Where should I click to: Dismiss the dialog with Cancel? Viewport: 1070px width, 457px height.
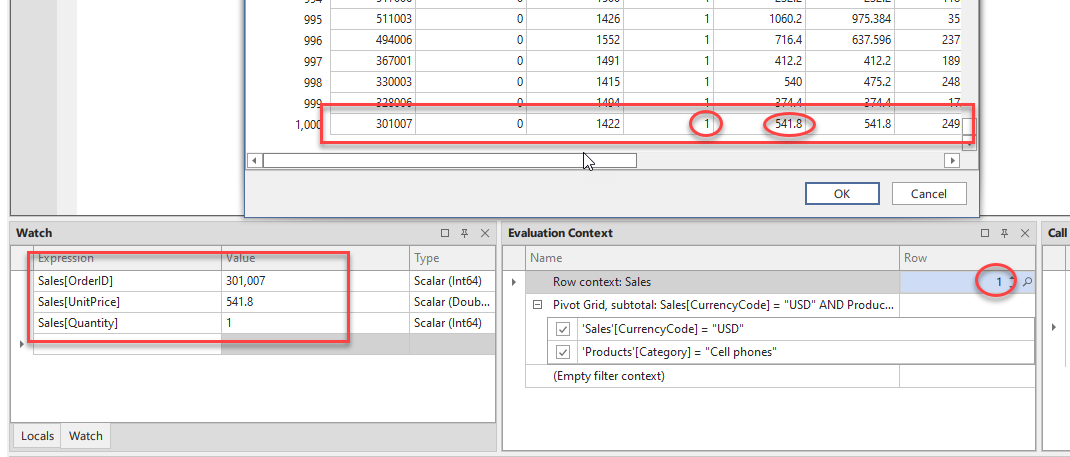point(929,194)
